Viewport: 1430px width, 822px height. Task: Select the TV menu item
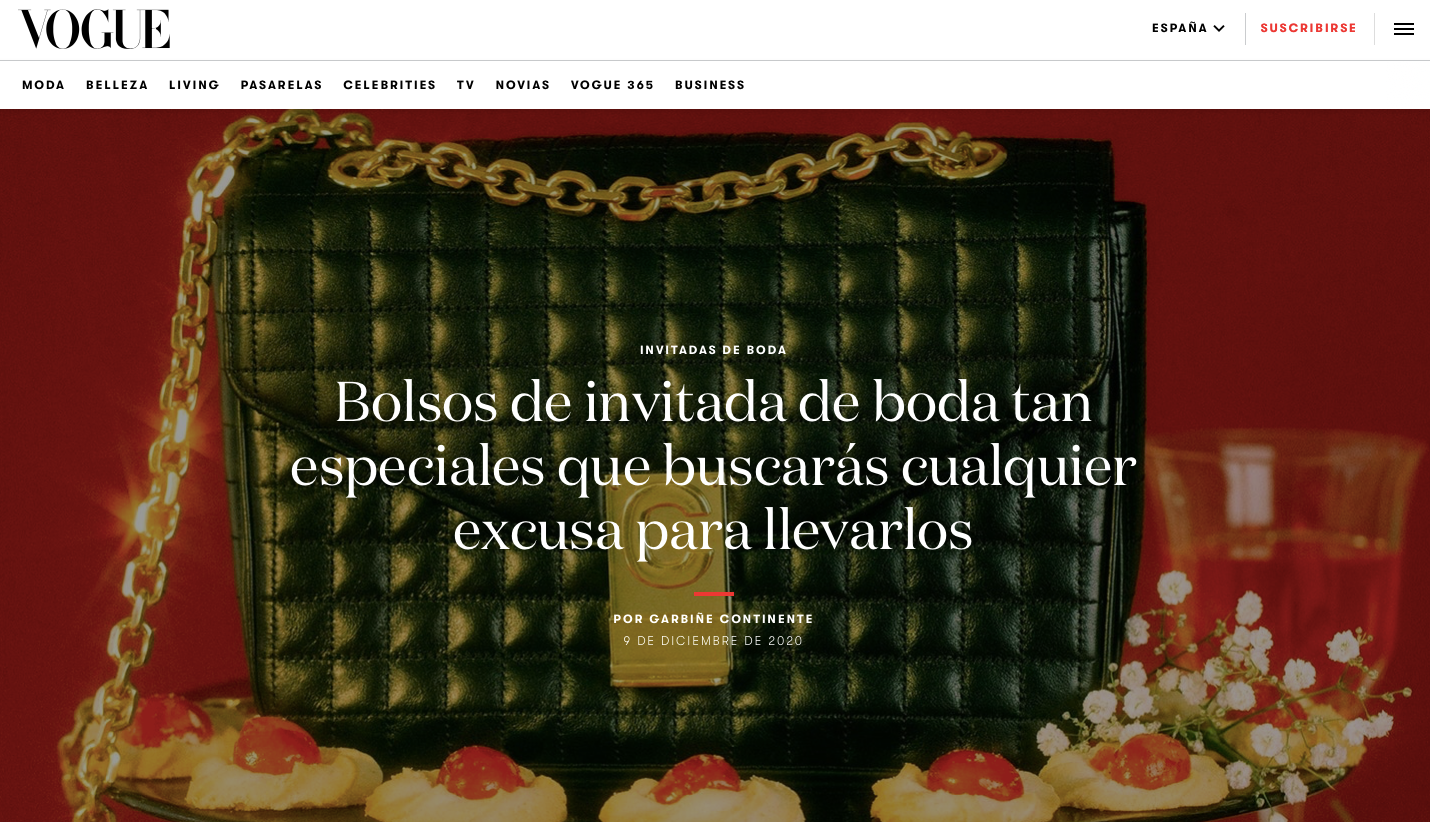tap(466, 85)
